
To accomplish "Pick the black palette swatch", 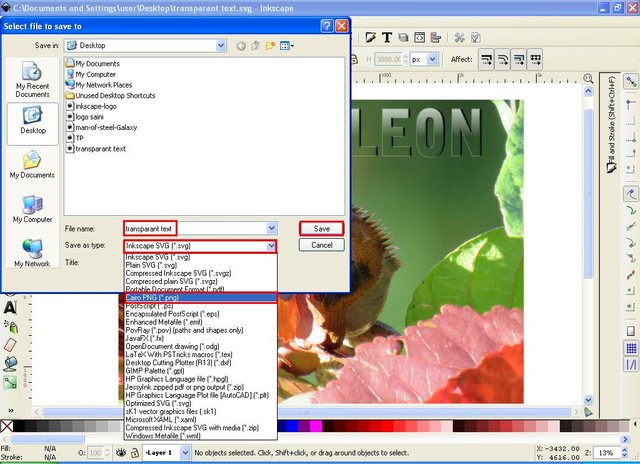I will (19, 426).
